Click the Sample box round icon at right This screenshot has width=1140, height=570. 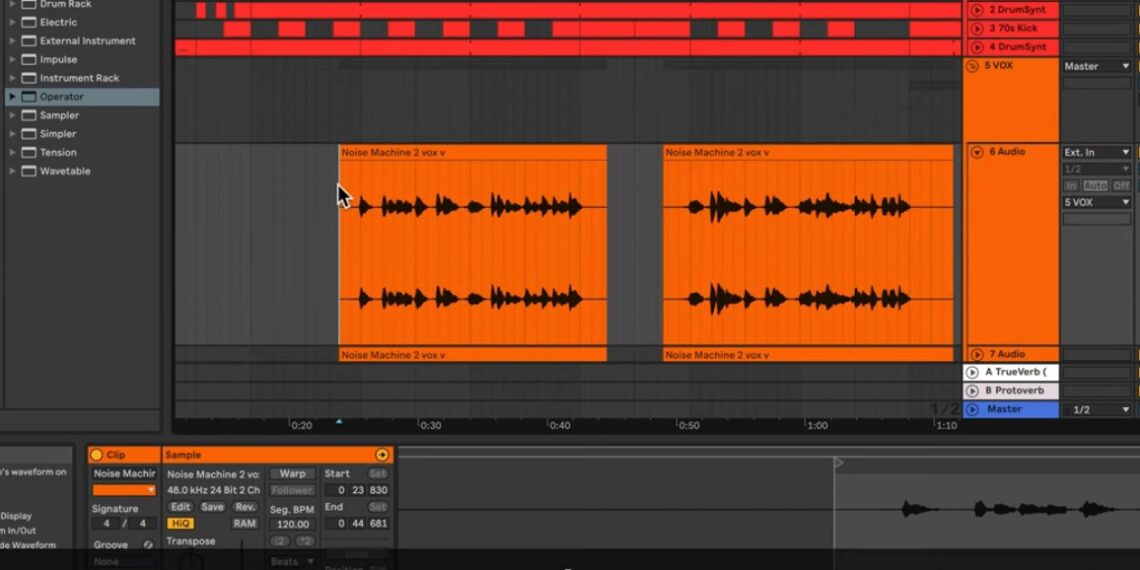pos(381,455)
